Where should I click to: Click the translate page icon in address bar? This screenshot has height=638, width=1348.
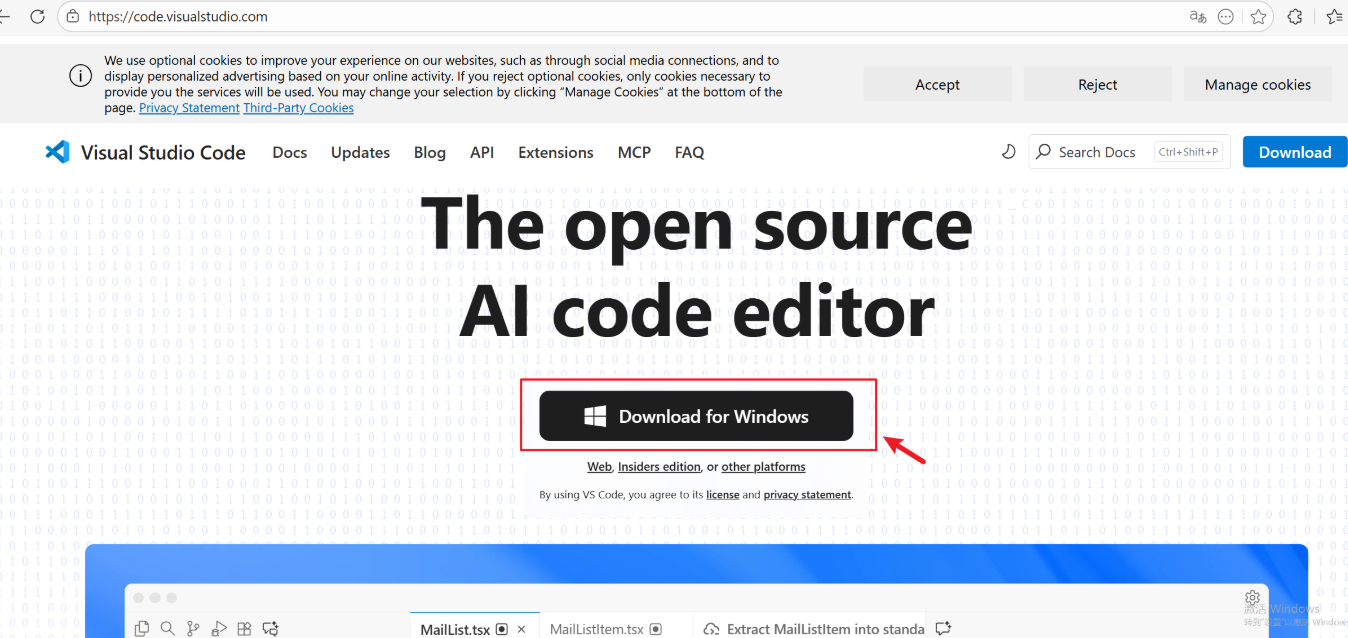(1198, 16)
